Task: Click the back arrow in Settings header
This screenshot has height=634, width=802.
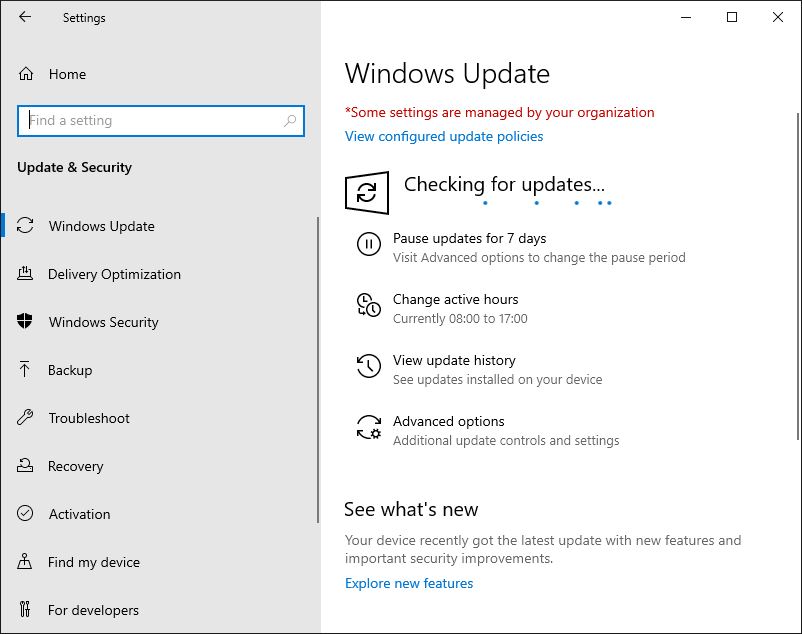Action: [25, 17]
